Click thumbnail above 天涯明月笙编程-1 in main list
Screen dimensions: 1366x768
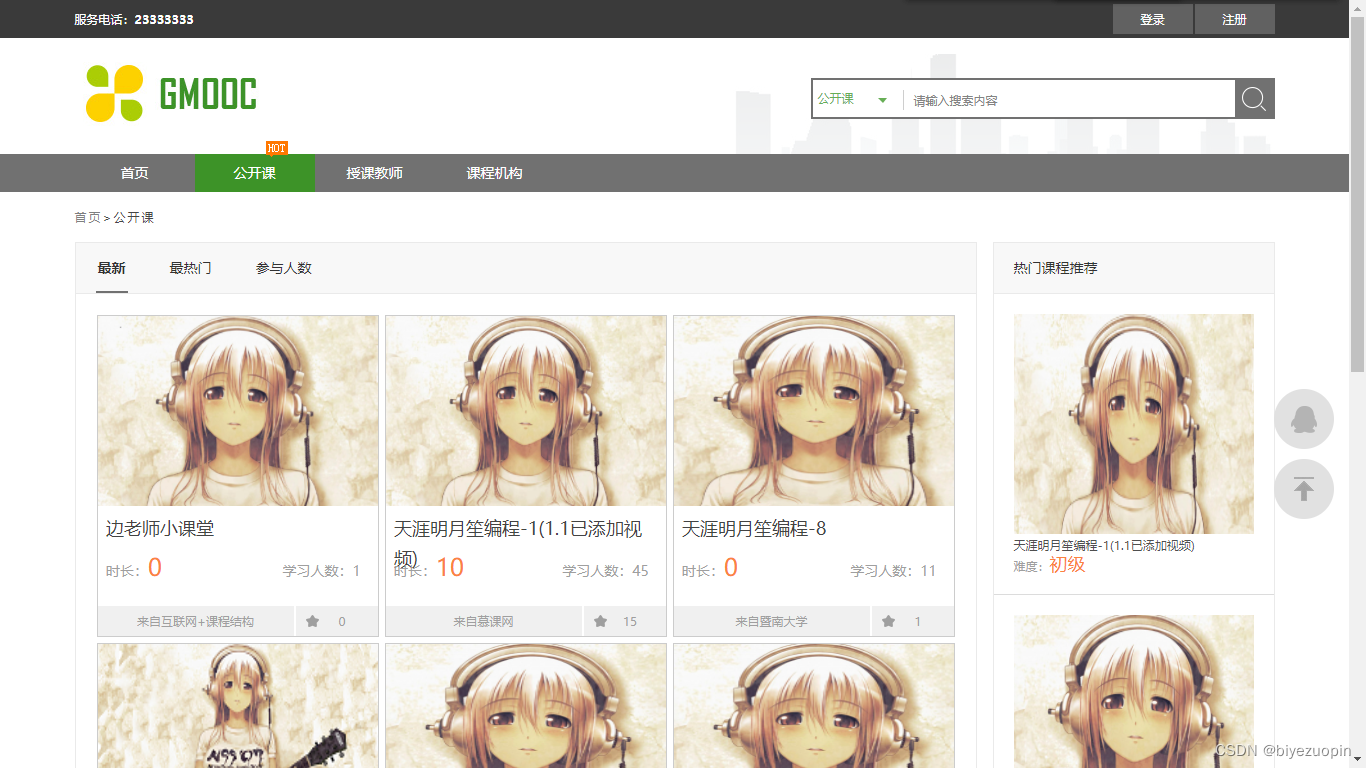[526, 411]
